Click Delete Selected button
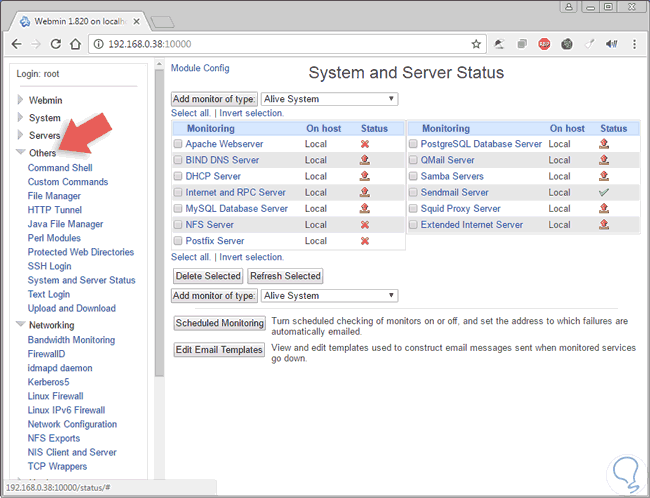650x498 pixels. coord(208,276)
